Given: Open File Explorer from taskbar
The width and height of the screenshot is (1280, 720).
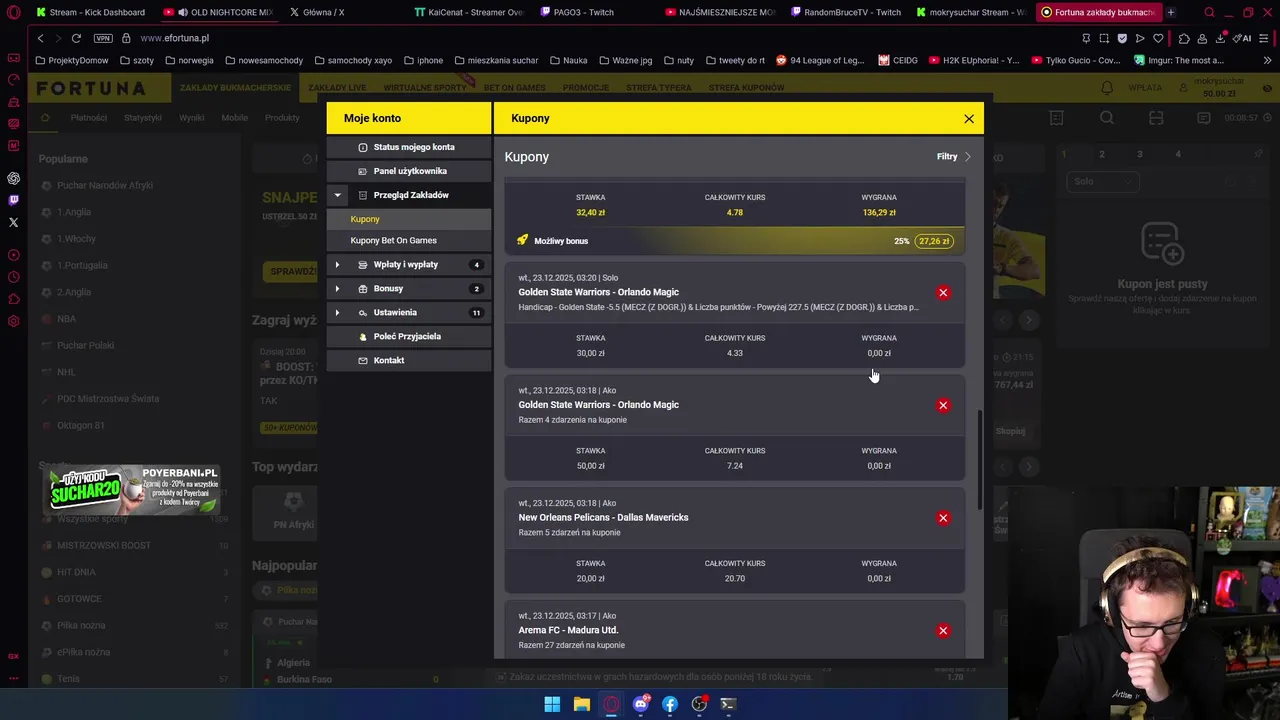Looking at the screenshot, I should tap(581, 705).
